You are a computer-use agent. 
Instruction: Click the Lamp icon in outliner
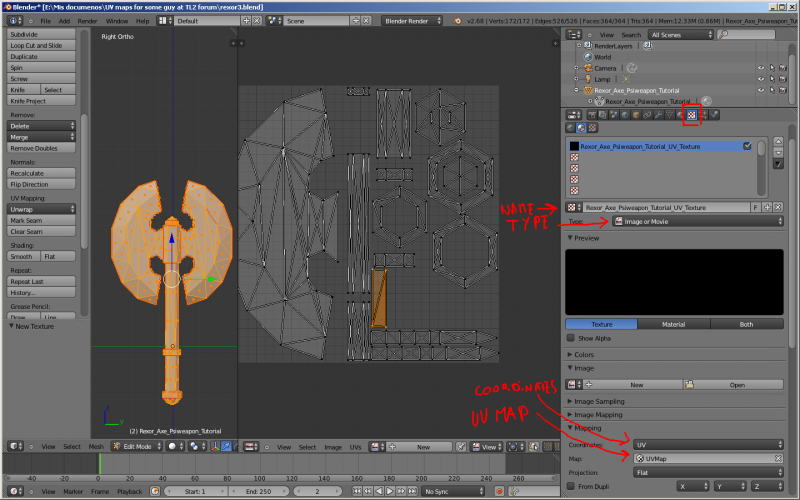[x=586, y=79]
